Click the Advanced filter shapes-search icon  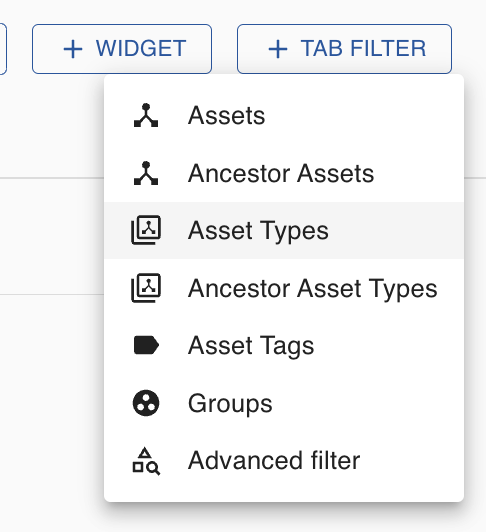pyautogui.click(x=146, y=461)
